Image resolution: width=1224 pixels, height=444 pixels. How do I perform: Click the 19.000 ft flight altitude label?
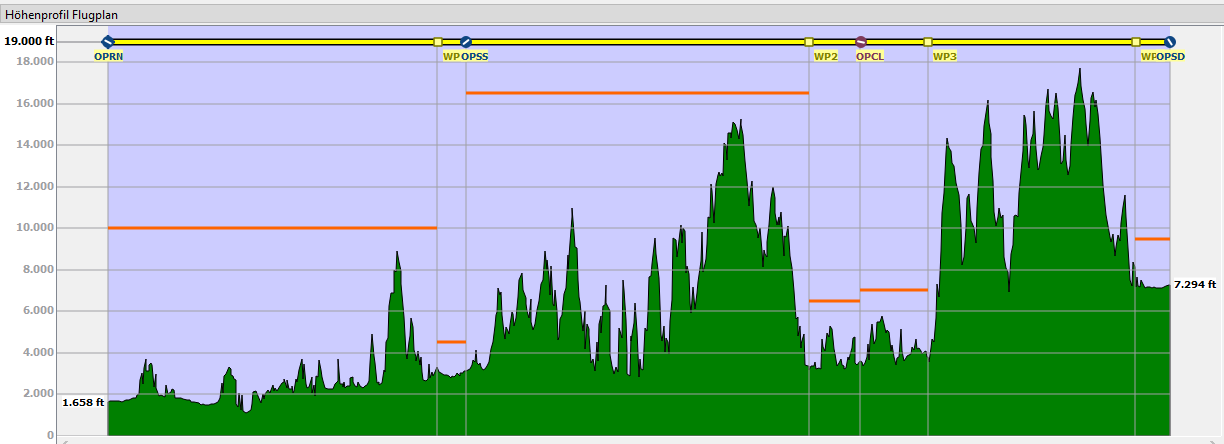[29, 41]
